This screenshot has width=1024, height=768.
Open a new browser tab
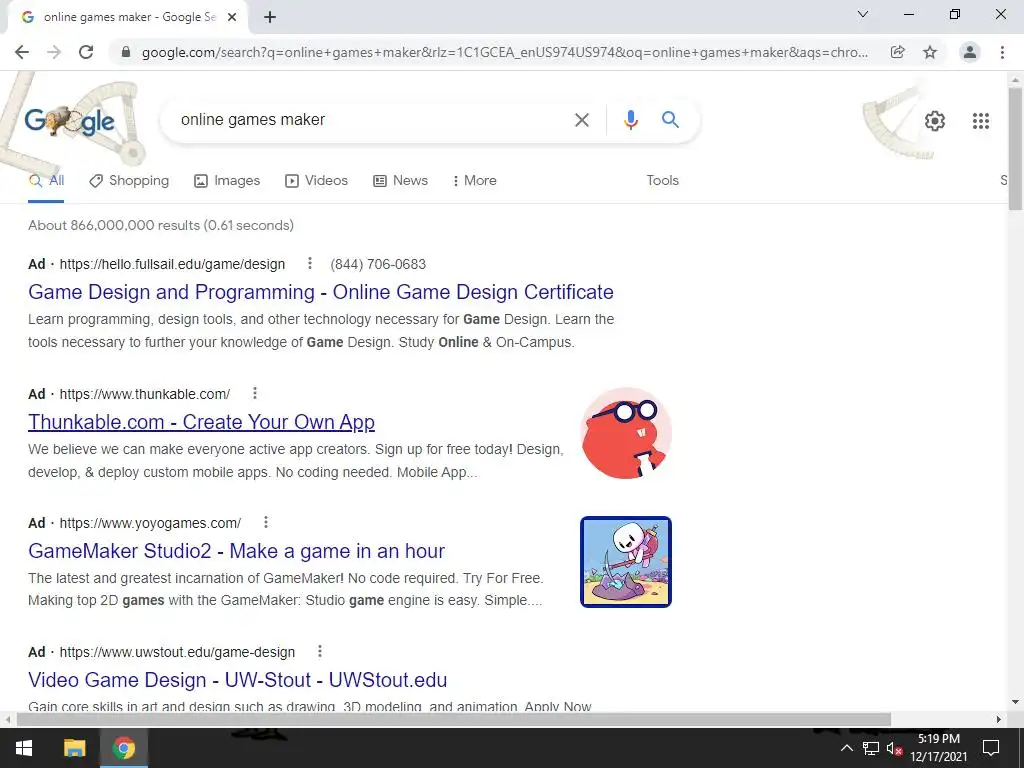(270, 18)
